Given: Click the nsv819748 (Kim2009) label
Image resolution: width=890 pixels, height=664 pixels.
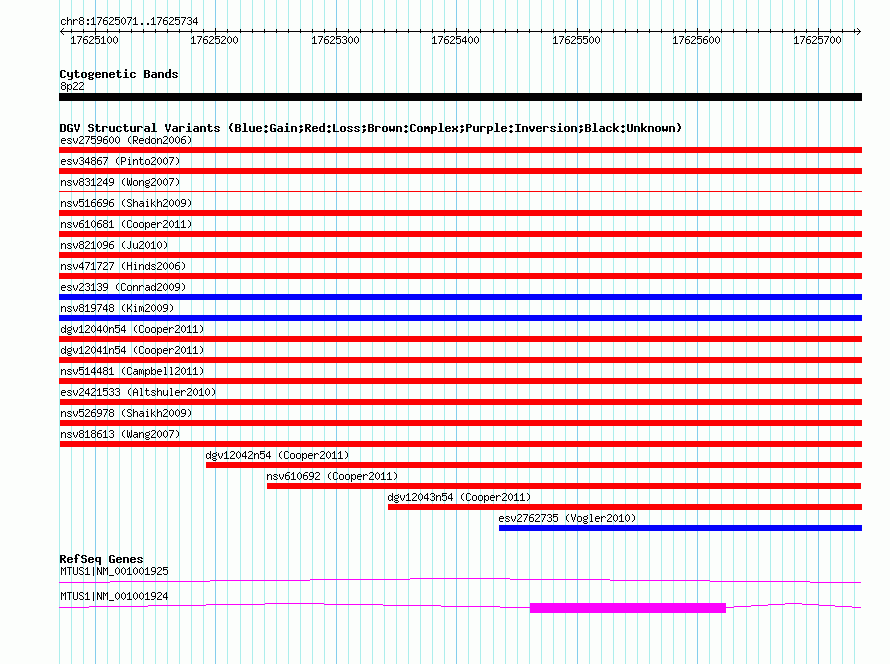Looking at the screenshot, I should (117, 308).
